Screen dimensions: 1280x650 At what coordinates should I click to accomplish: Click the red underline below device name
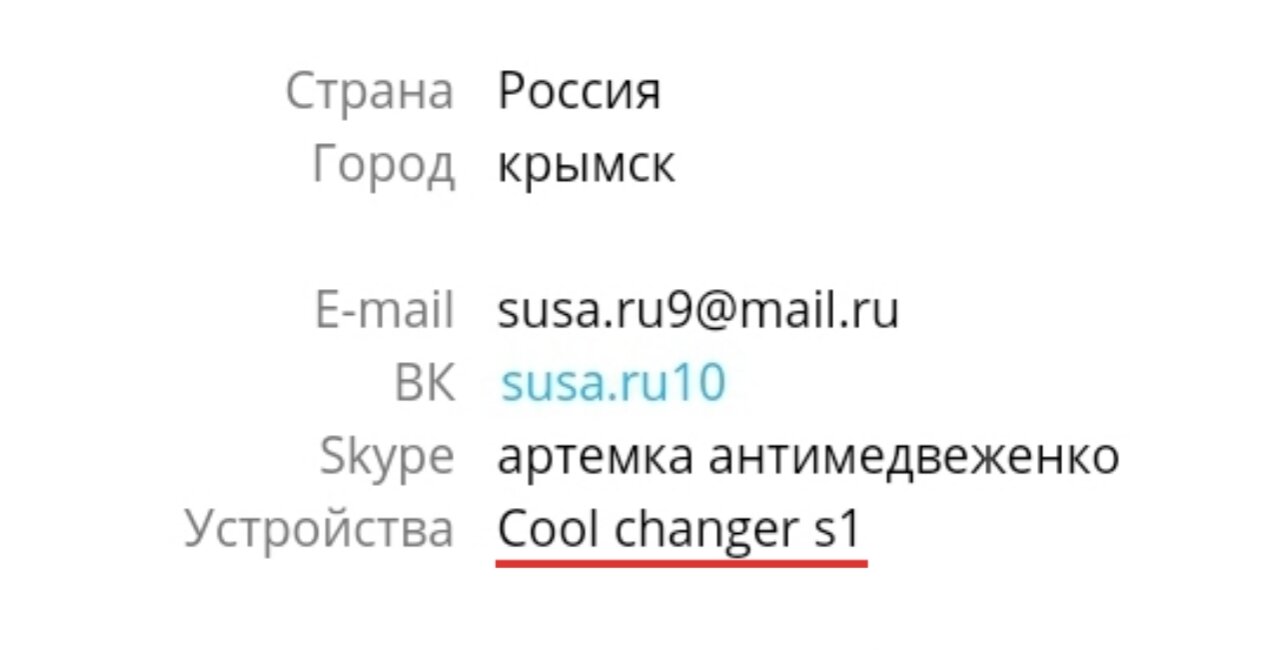[x=681, y=563]
